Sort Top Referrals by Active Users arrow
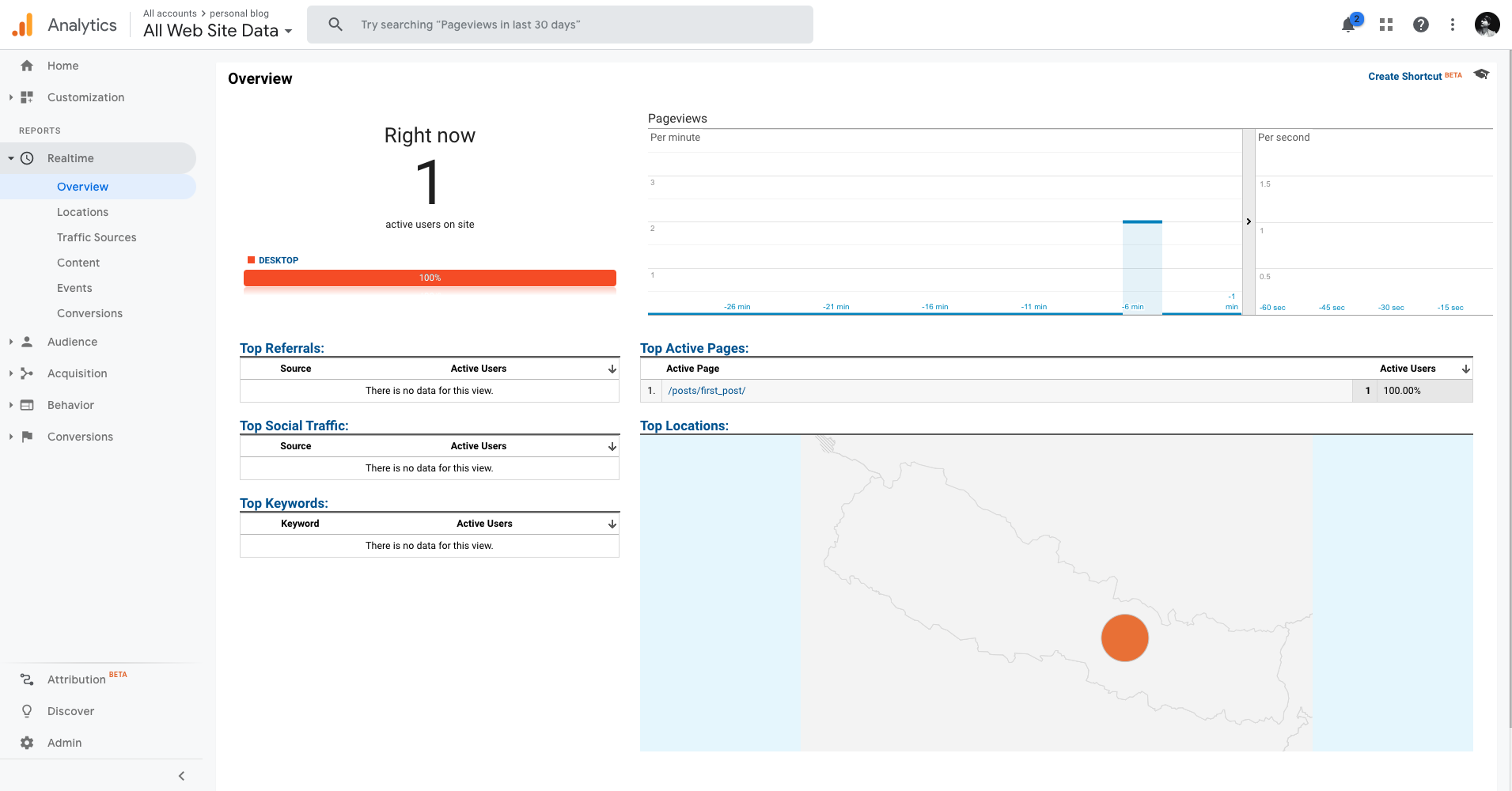The height and width of the screenshot is (791, 1512). tap(612, 369)
